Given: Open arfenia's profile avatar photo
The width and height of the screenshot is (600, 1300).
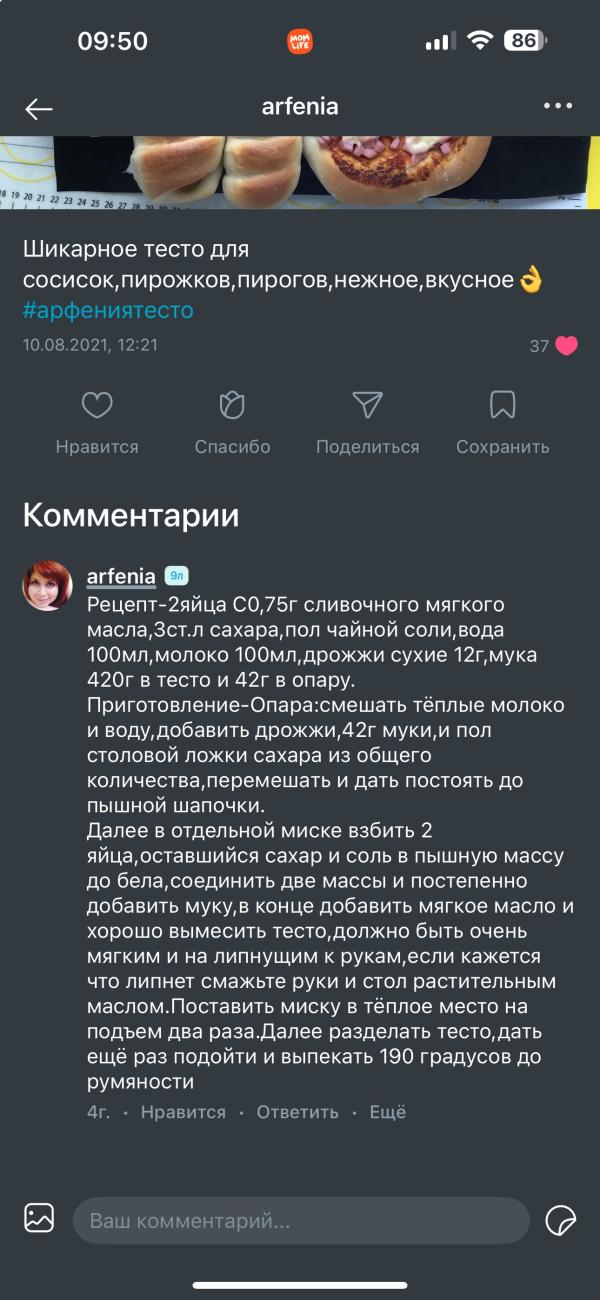Looking at the screenshot, I should click(45, 585).
